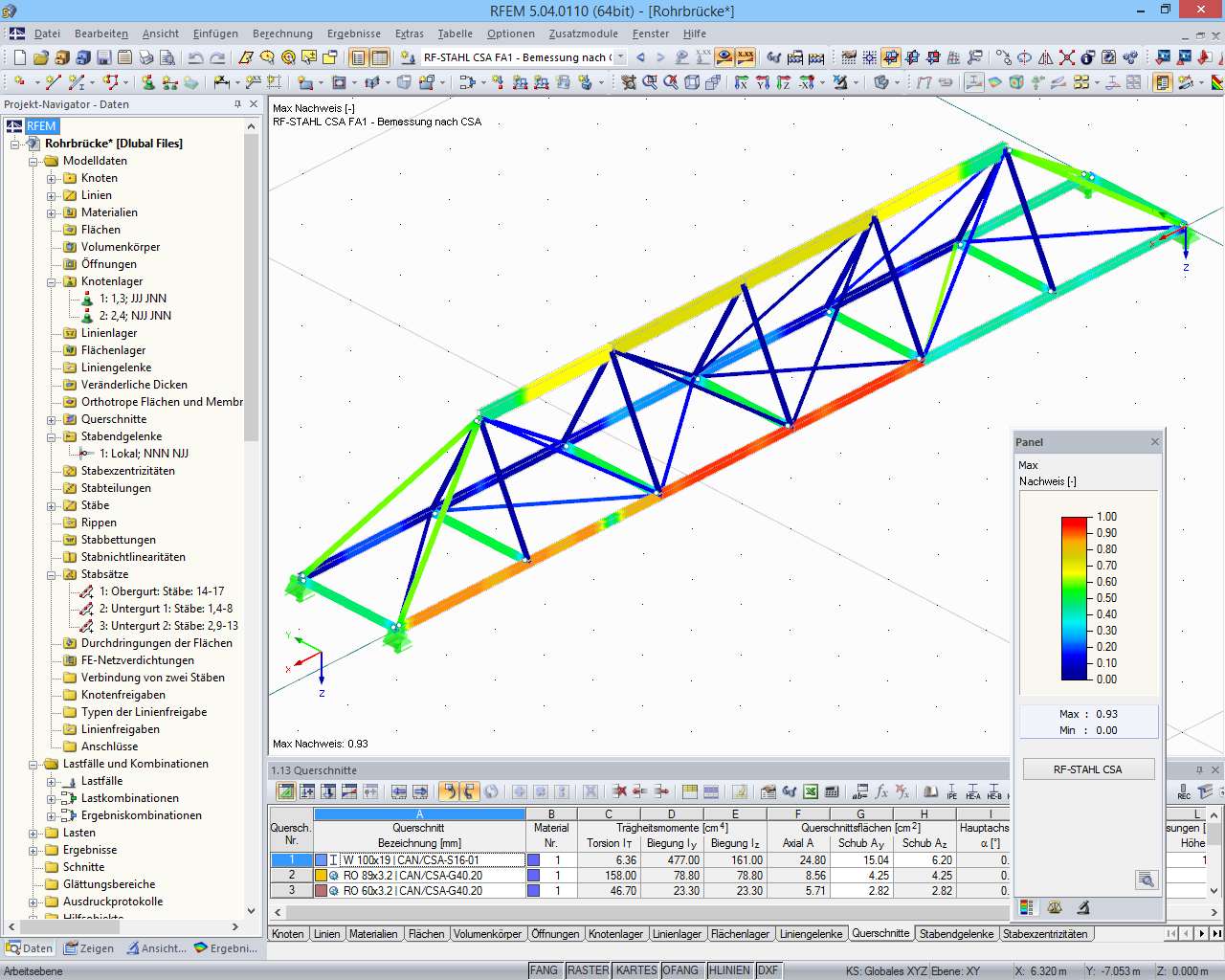Click the REC record icon in table toolbar

tap(1184, 791)
